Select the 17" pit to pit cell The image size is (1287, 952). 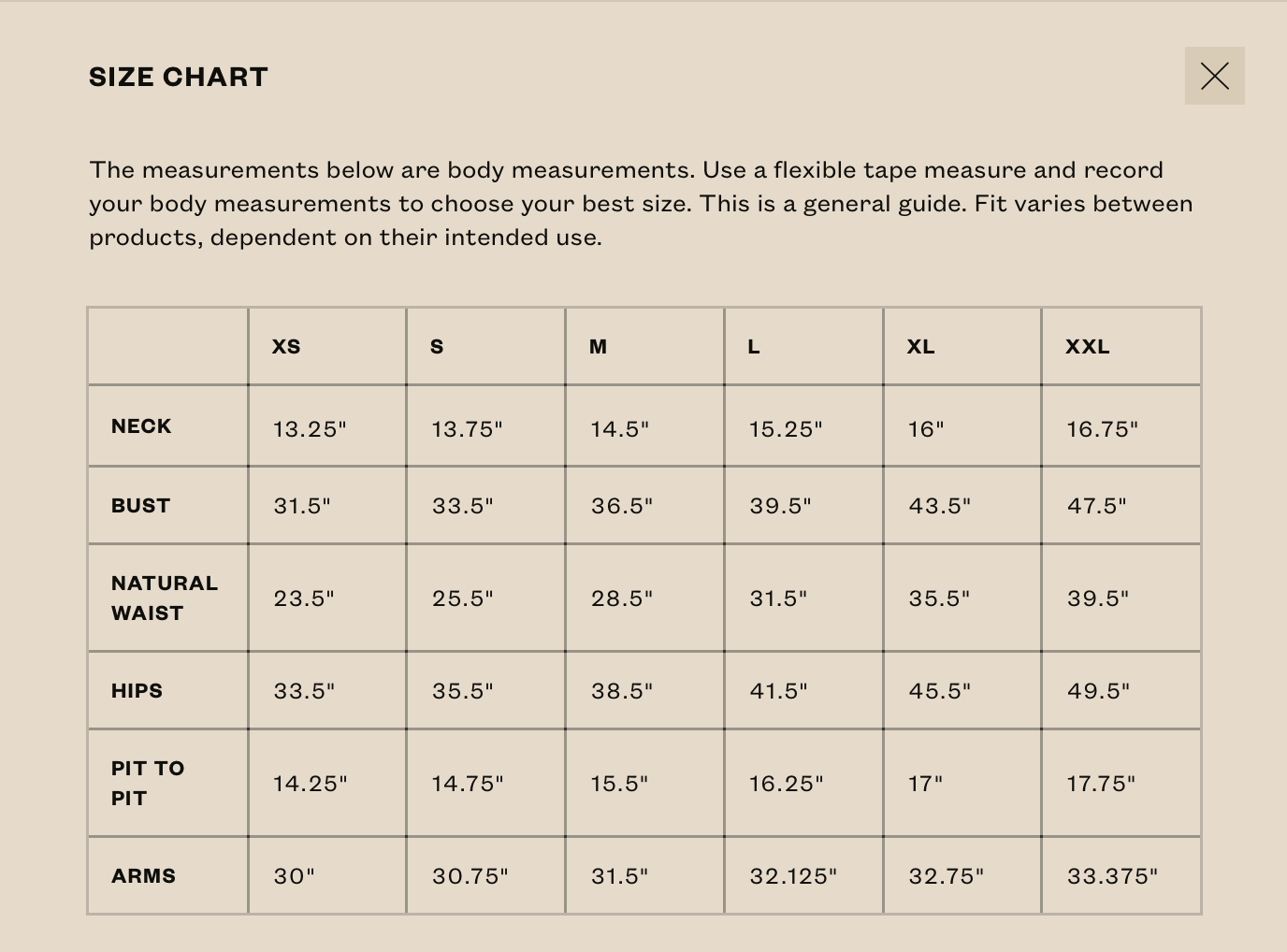click(x=925, y=784)
